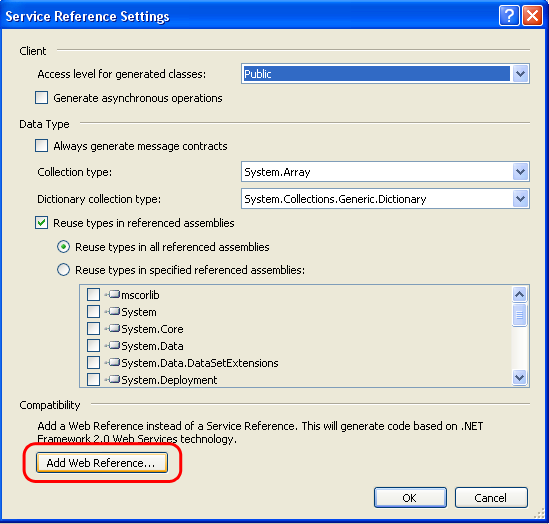Click the help question mark icon
This screenshot has height=524, width=549.
(508, 16)
